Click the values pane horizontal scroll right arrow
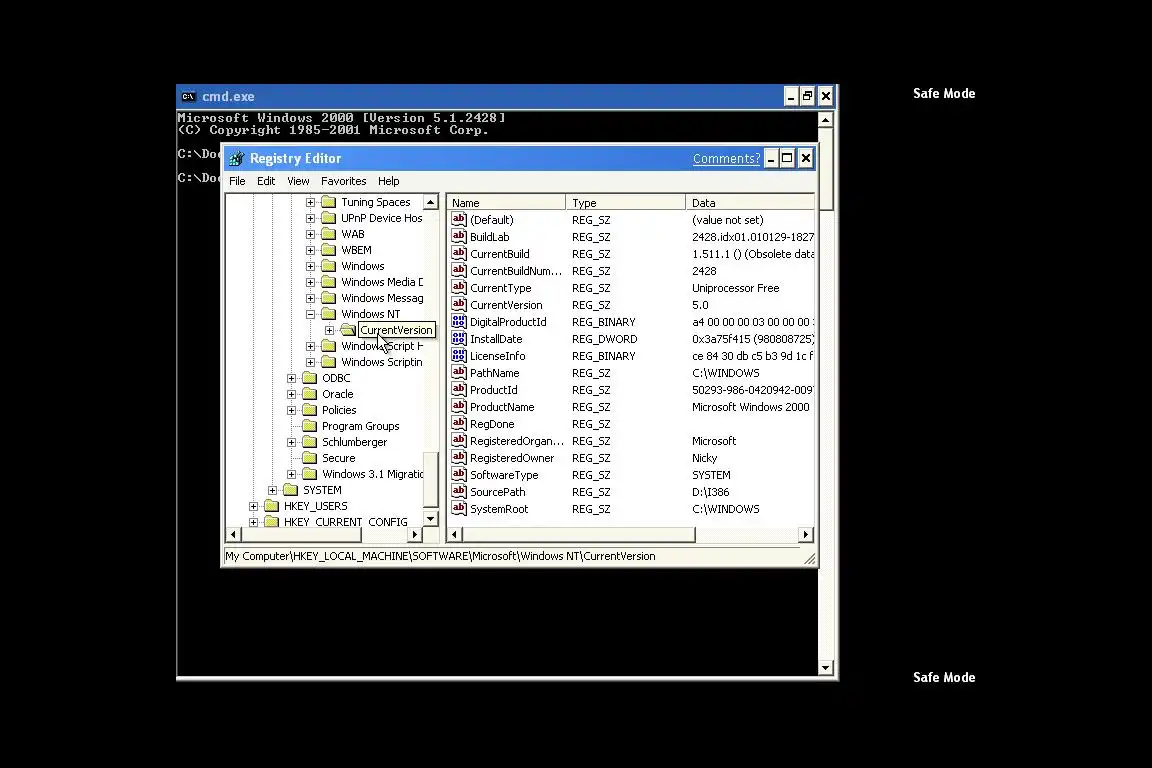Screen dimensions: 1152x768 806,535
